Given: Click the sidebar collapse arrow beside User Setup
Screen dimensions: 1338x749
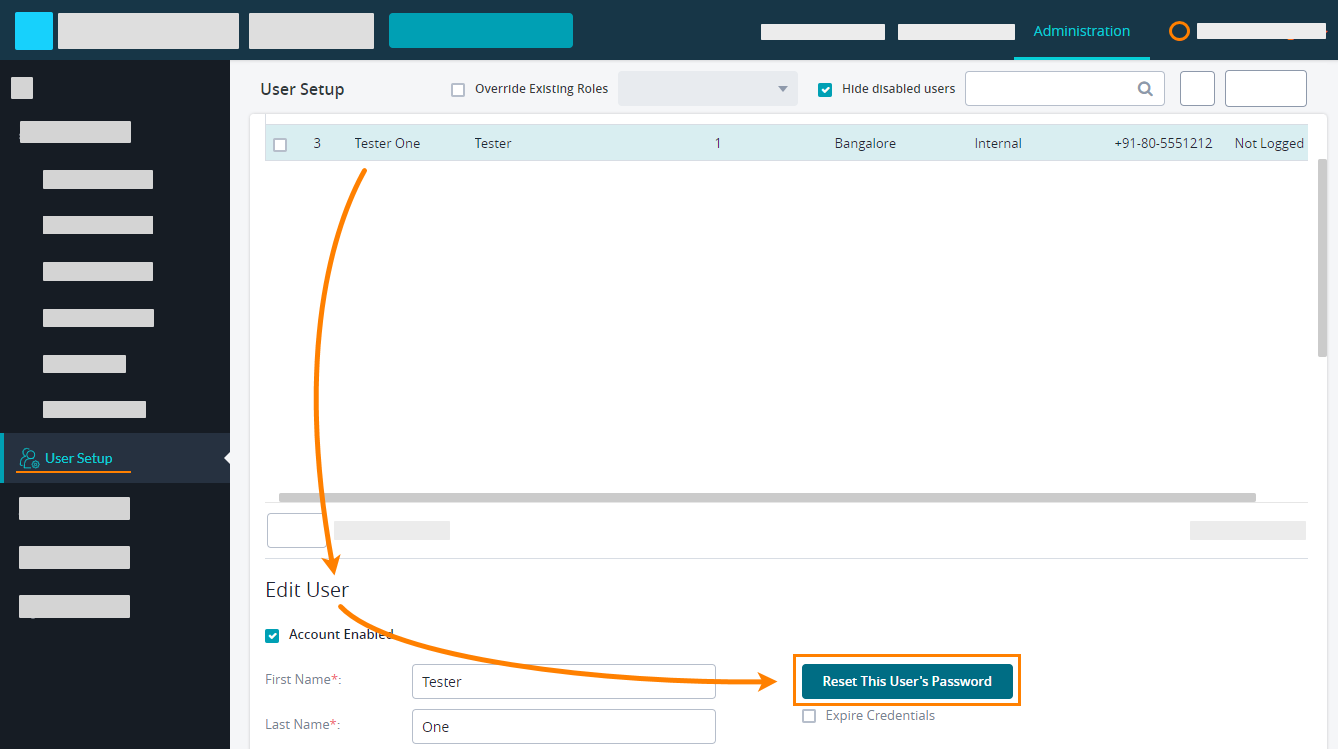Looking at the screenshot, I should [x=226, y=458].
